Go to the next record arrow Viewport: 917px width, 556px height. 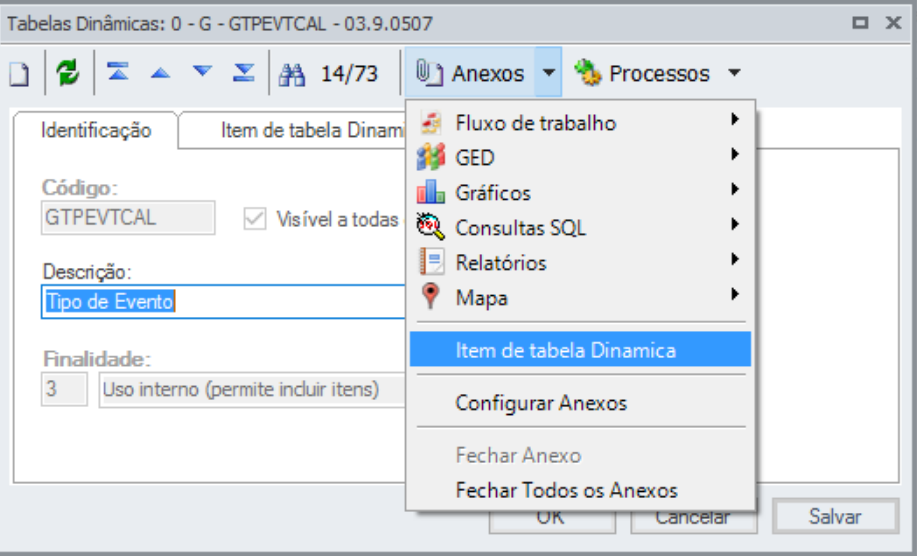[x=202, y=71]
